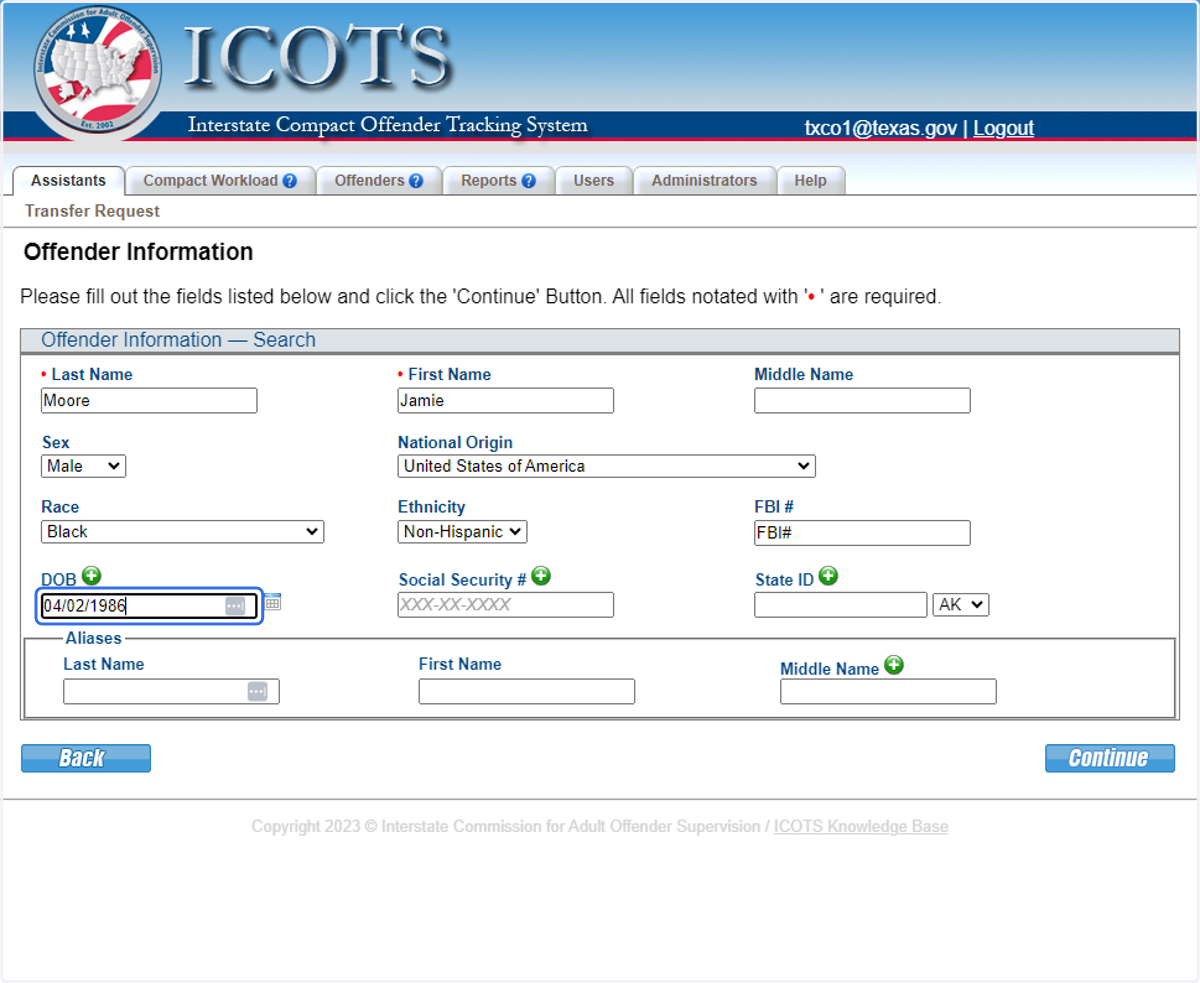Open the DOB calendar picker icon
This screenshot has width=1200, height=983.
[x=273, y=602]
